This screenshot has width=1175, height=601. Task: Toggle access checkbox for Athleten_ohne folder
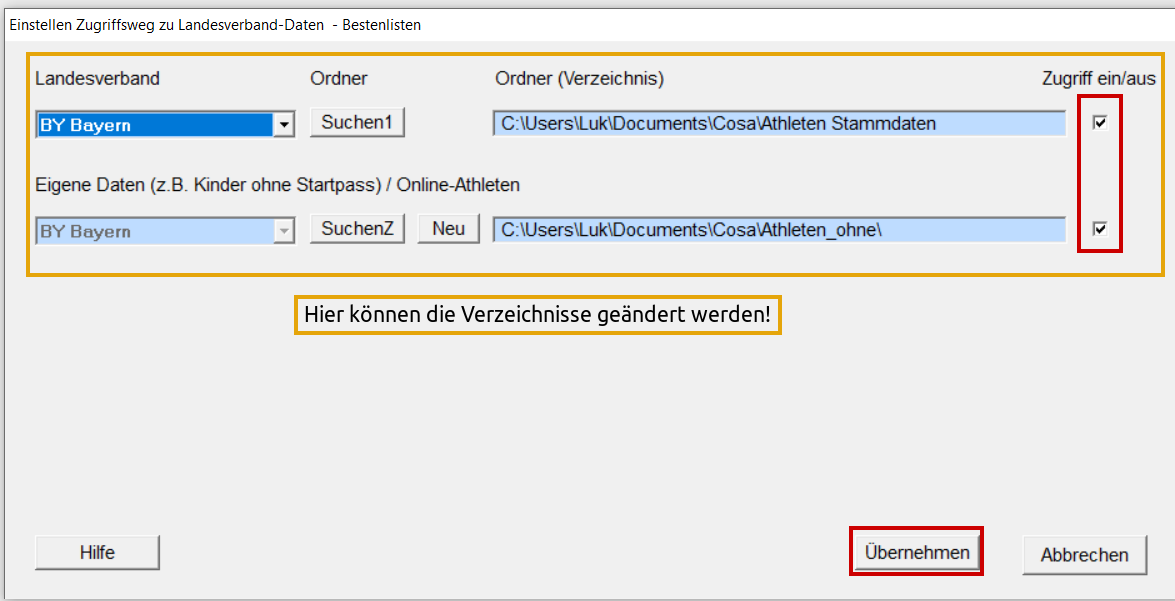(x=1100, y=229)
